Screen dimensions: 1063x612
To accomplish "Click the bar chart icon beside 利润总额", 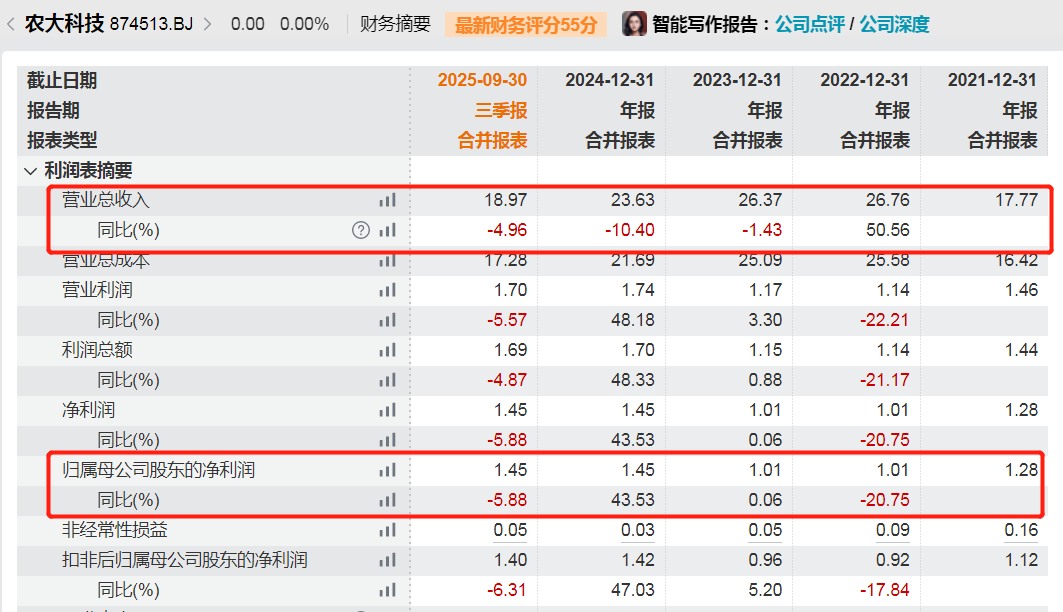I will 388,349.
